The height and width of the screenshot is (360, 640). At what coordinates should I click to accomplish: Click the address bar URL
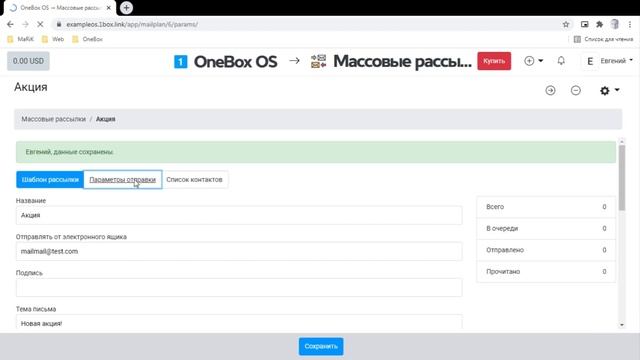pos(132,24)
